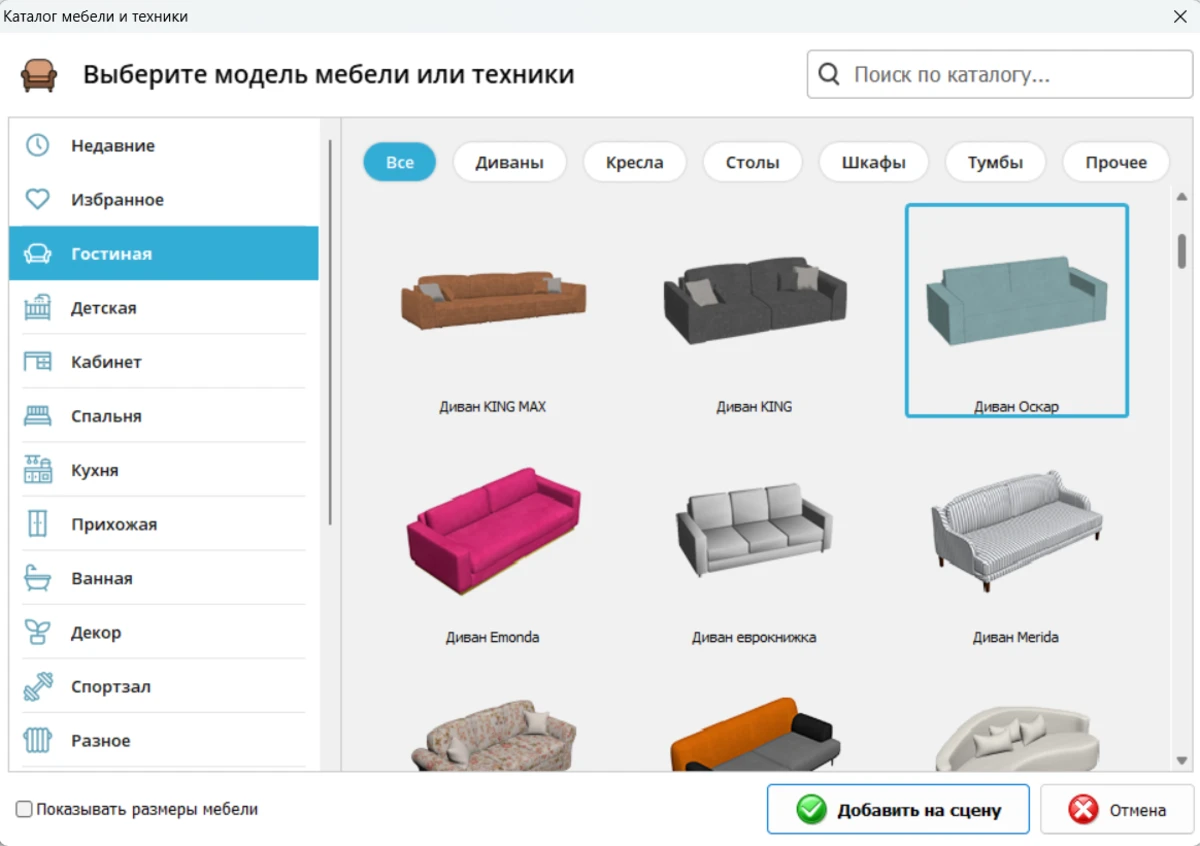Choose the Диван еврокнижка thumbnail

pyautogui.click(x=754, y=530)
